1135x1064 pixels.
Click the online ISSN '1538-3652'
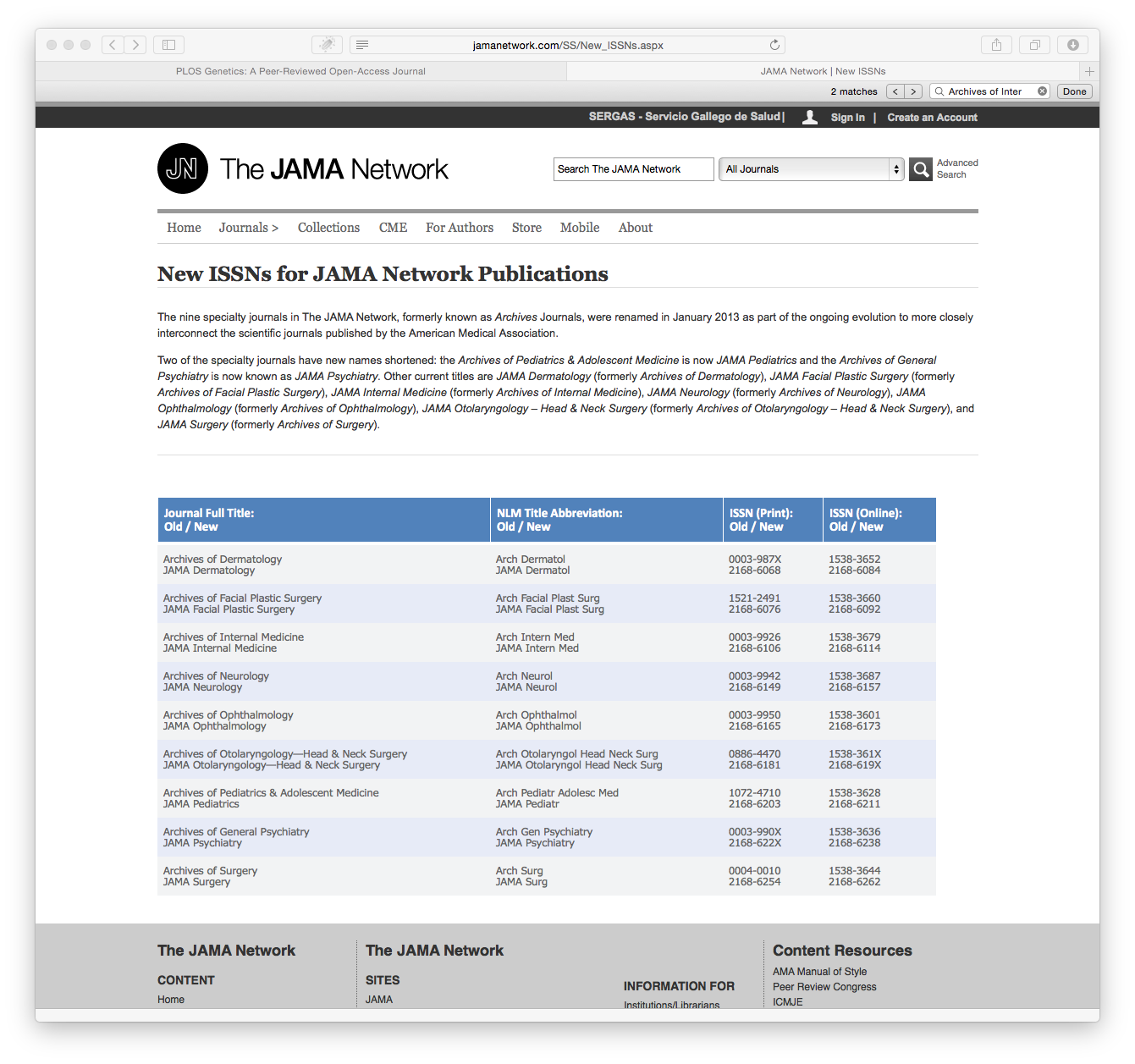854,560
